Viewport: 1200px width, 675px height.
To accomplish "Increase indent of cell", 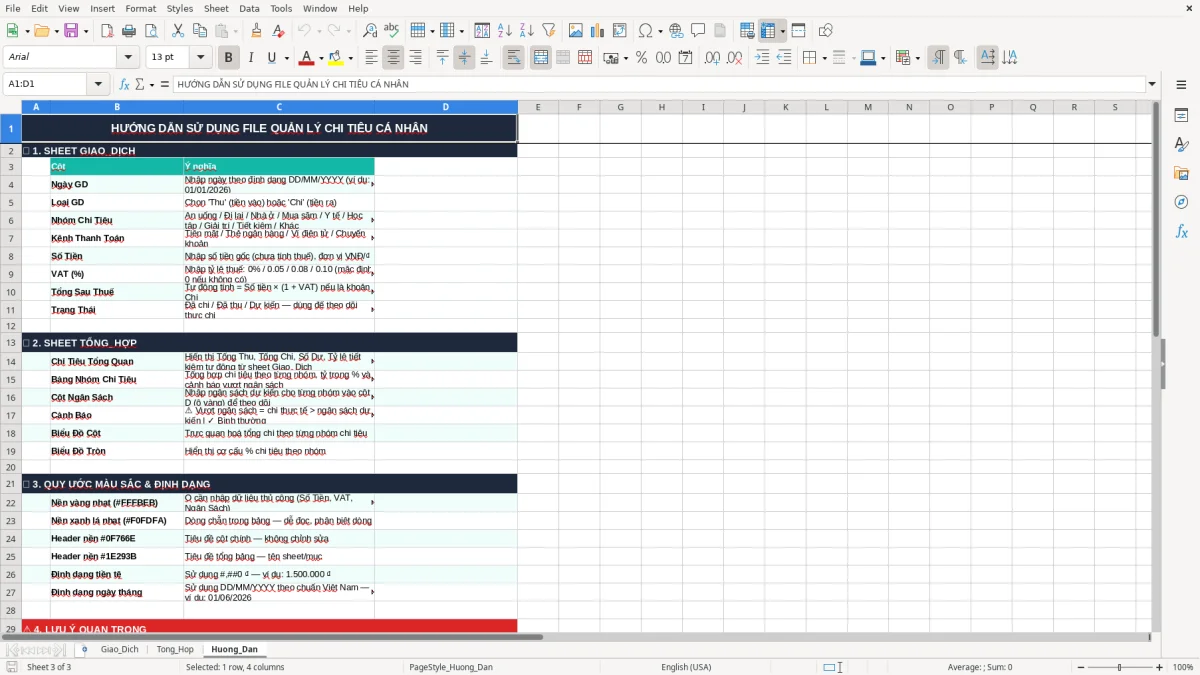I will pyautogui.click(x=762, y=58).
